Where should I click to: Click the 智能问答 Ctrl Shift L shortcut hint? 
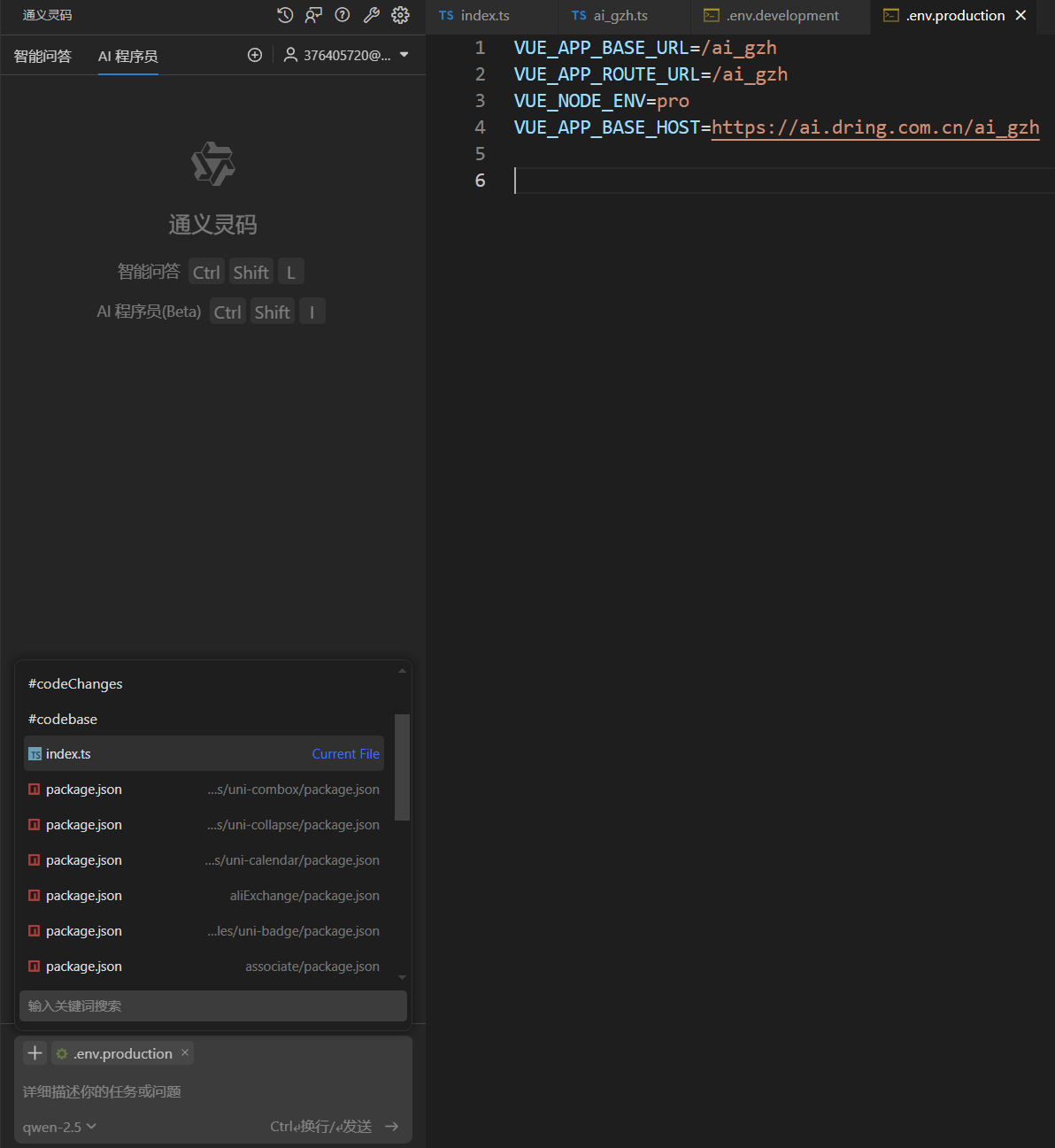tap(211, 272)
